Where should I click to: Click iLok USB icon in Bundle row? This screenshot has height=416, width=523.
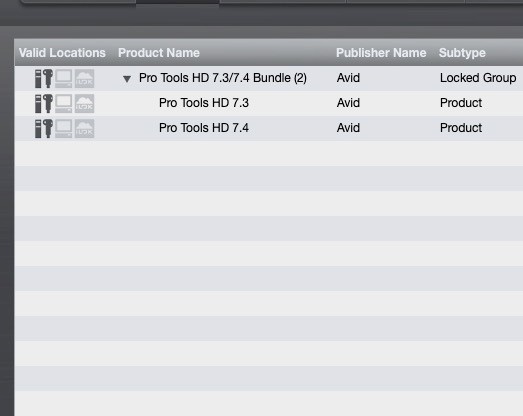click(x=44, y=78)
